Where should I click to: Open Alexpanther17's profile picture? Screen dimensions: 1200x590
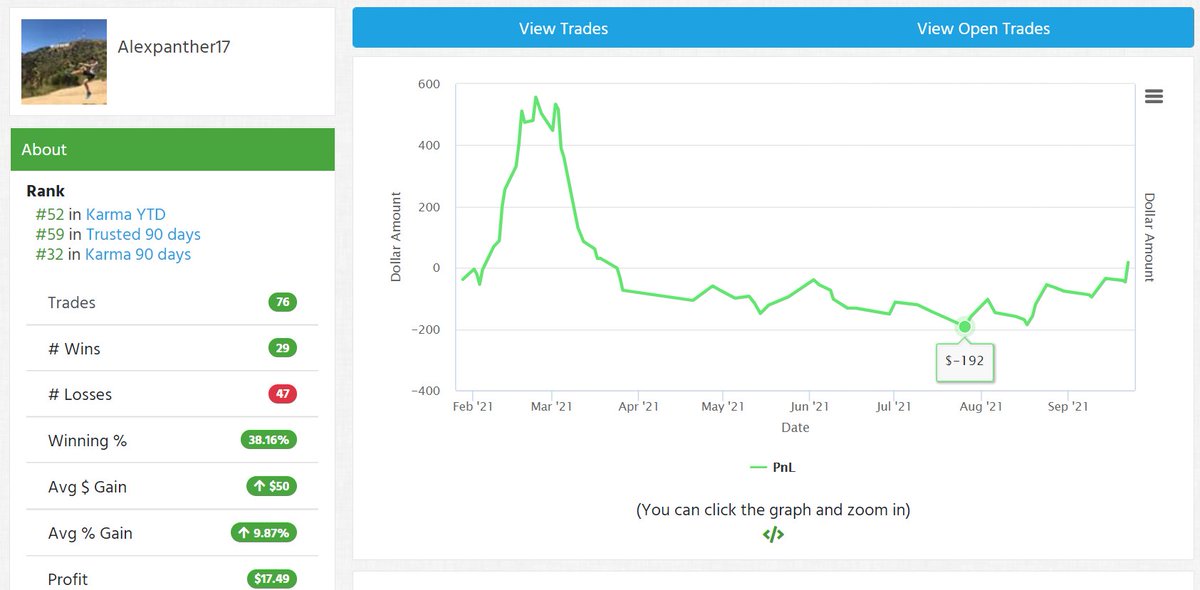64,62
